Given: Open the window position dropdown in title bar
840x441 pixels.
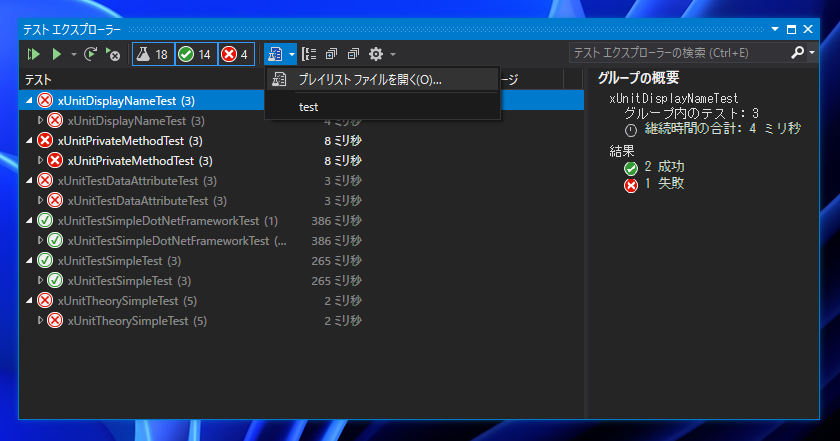Looking at the screenshot, I should (x=775, y=29).
